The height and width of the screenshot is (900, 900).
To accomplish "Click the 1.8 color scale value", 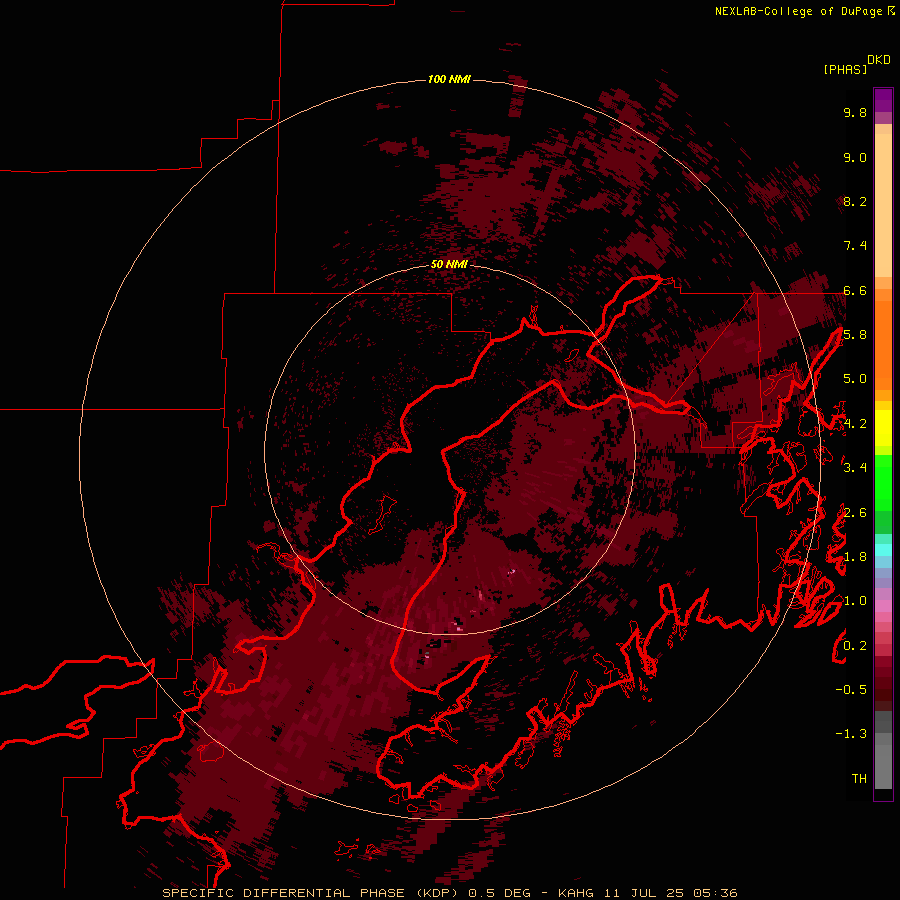I will pyautogui.click(x=855, y=557).
